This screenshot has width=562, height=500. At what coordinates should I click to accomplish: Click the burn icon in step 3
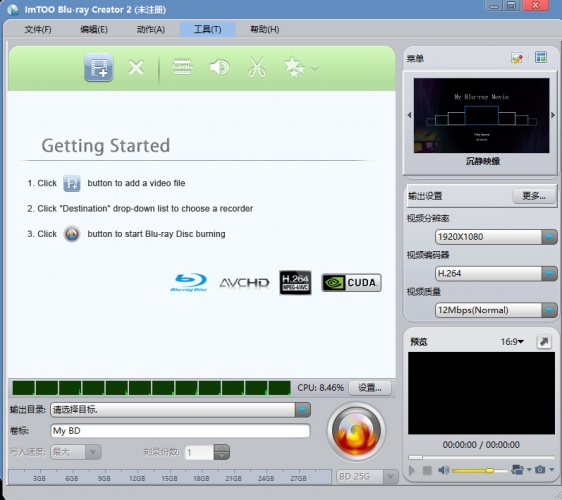[72, 234]
